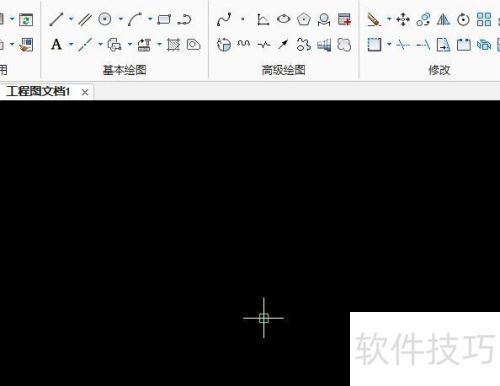Click the table with red plus icon
The width and height of the screenshot is (500, 386).
coord(344,19)
